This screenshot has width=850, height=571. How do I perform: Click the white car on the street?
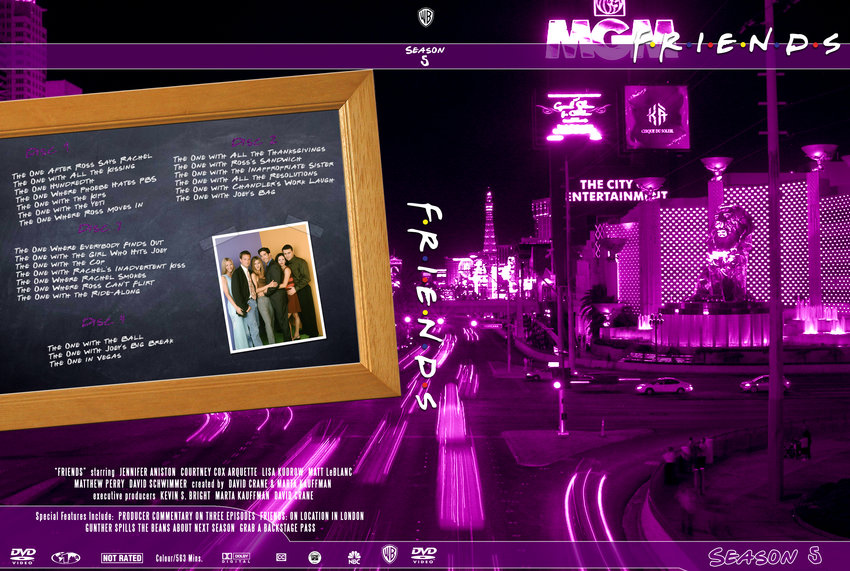point(664,386)
